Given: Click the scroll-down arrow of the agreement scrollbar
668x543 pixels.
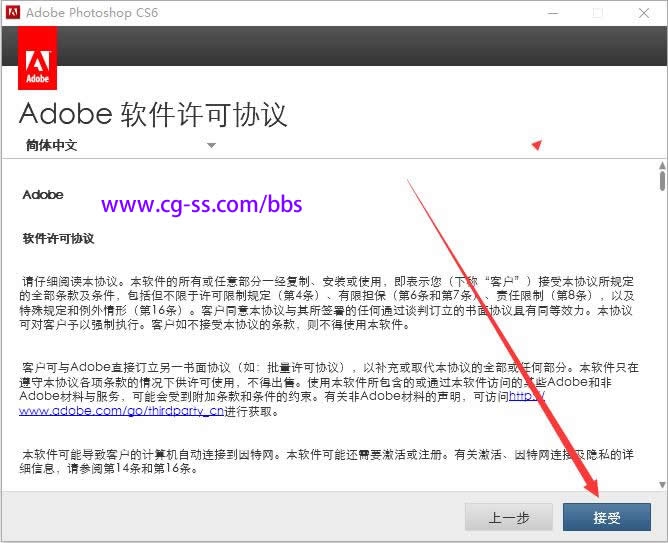Looking at the screenshot, I should [661, 482].
